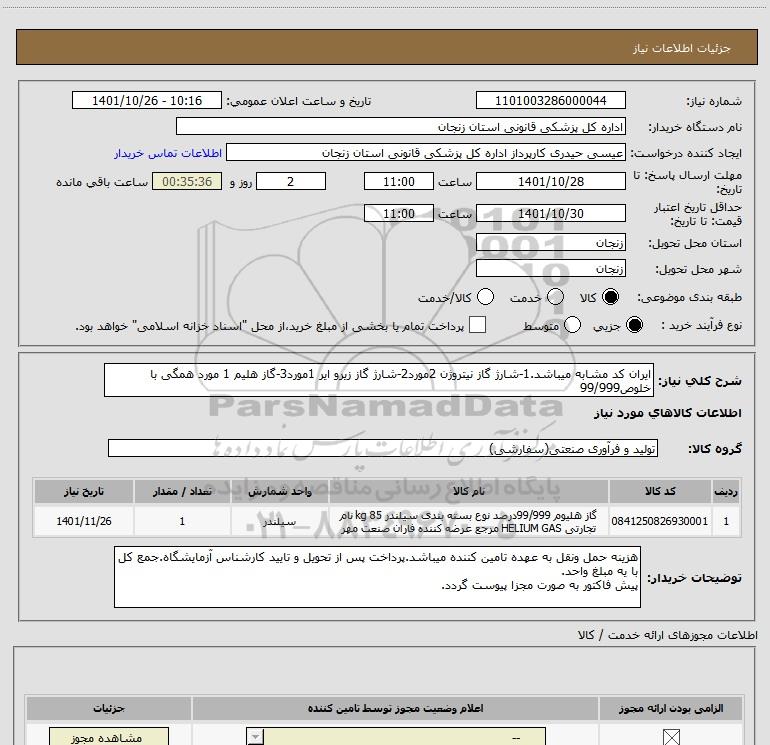Image resolution: width=770 pixels, height=745 pixels.
Task: Click the ردیف column header
Action: (726, 491)
